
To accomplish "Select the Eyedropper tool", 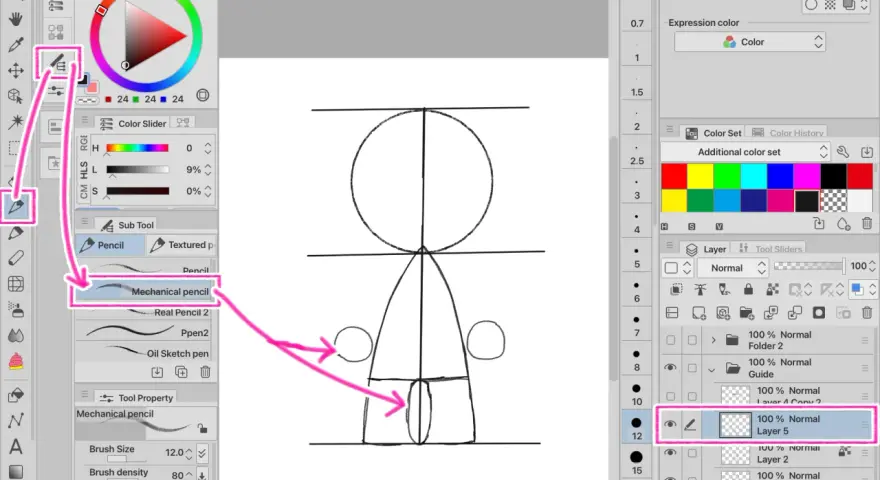I will [15, 44].
